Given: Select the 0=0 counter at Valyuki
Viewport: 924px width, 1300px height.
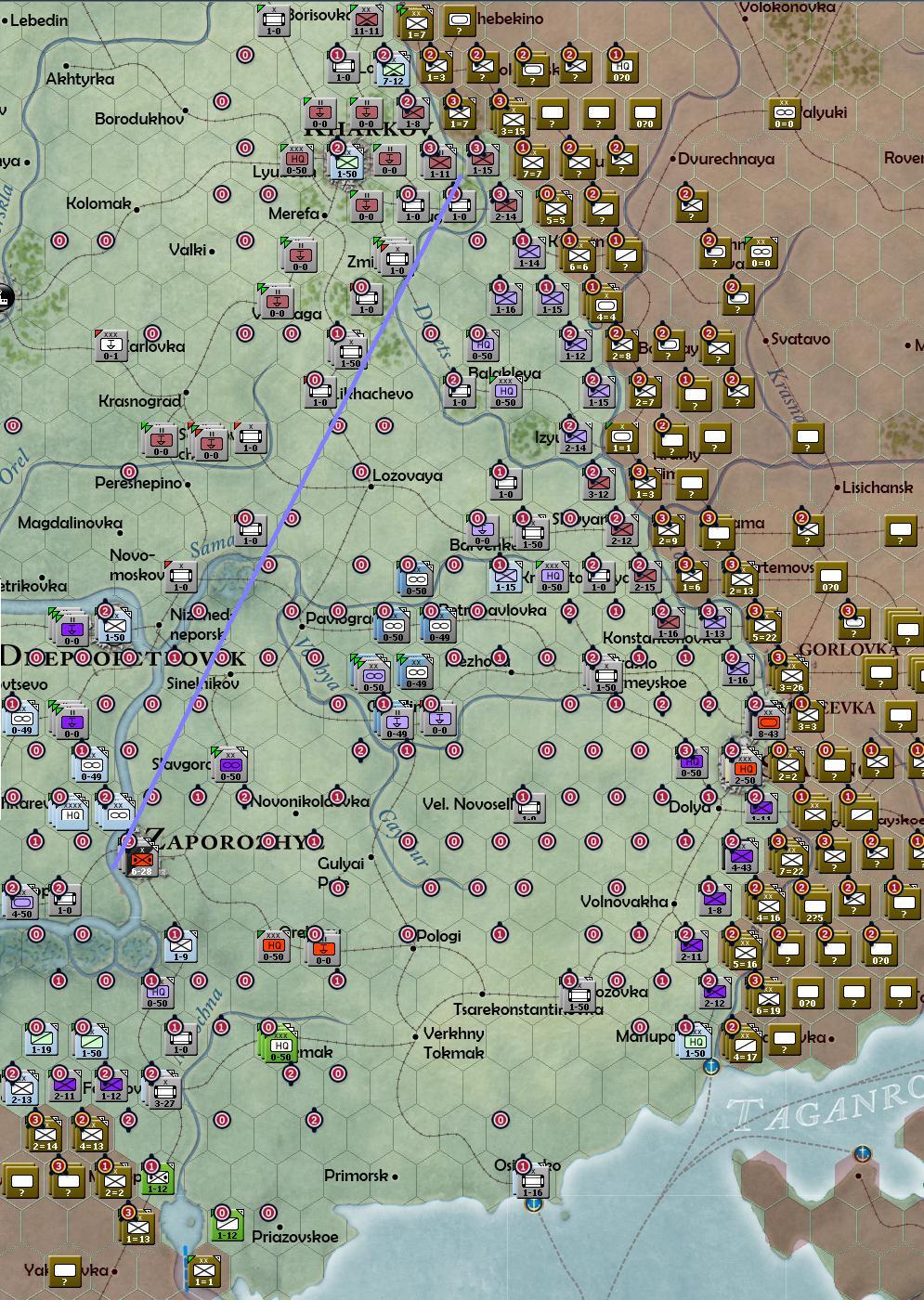Looking at the screenshot, I should coord(785,113).
